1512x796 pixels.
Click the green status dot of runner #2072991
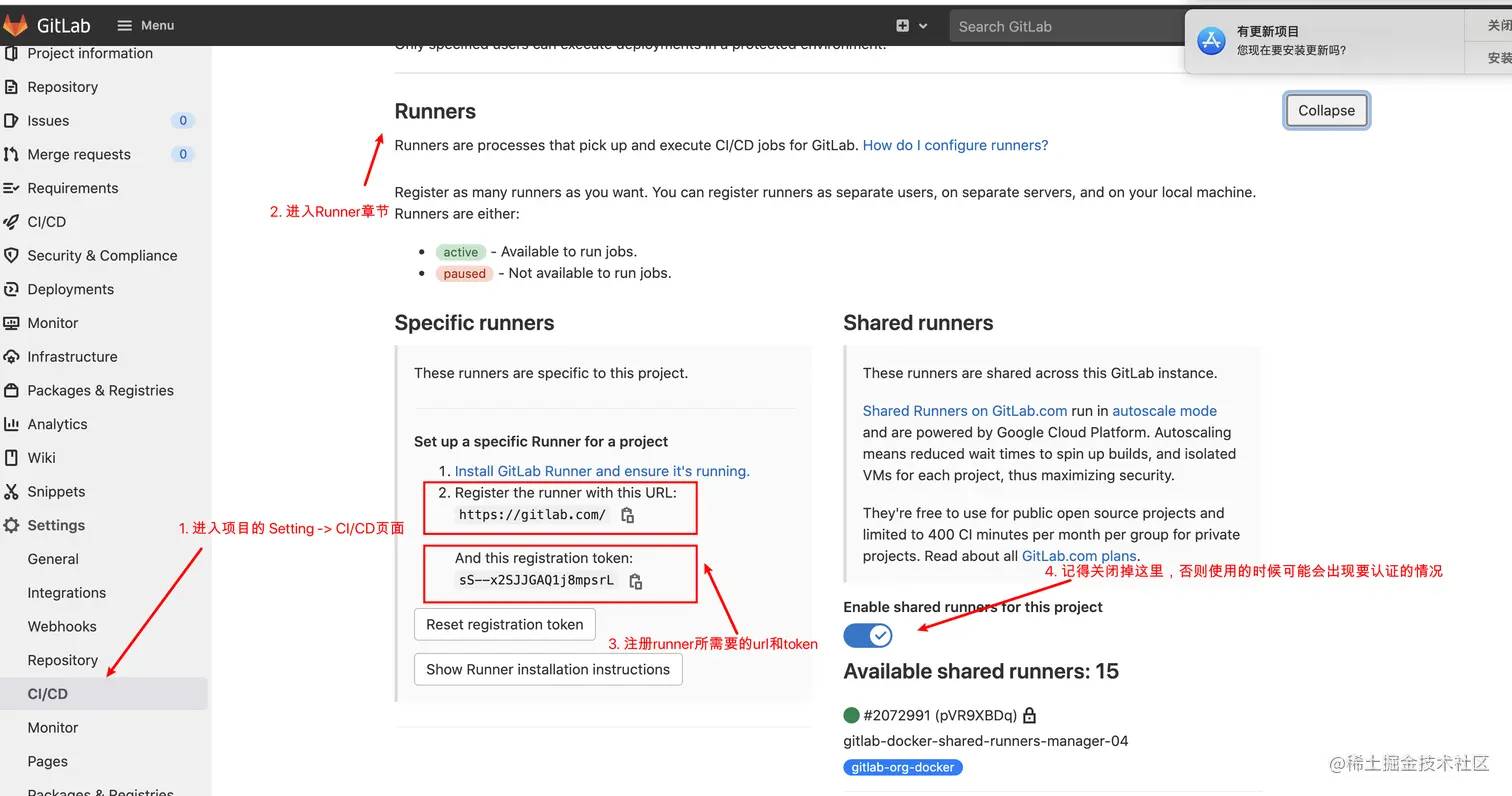click(x=852, y=715)
